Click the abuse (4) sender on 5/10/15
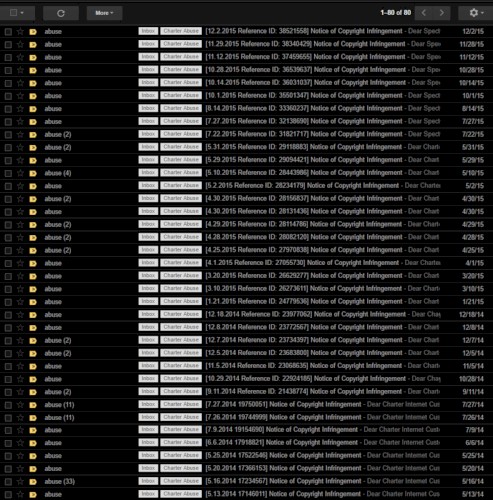Screen dimensions: 493x500 [58, 173]
